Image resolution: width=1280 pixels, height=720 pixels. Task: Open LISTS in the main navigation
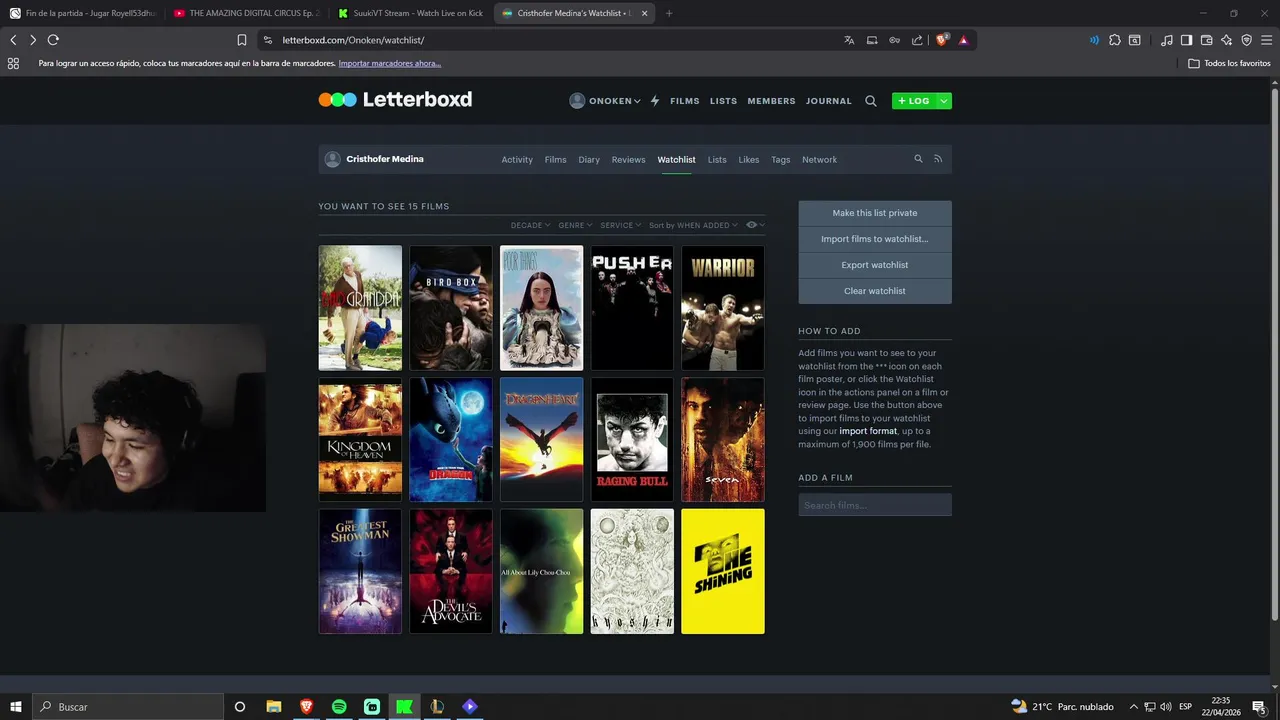click(x=723, y=101)
